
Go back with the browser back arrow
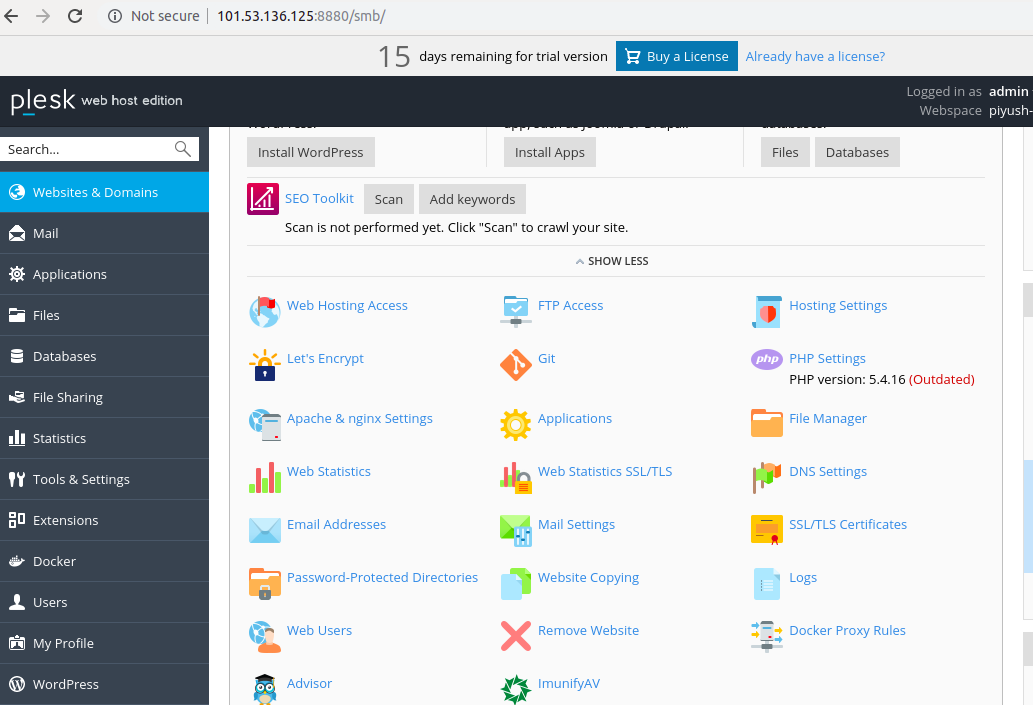(x=11, y=16)
